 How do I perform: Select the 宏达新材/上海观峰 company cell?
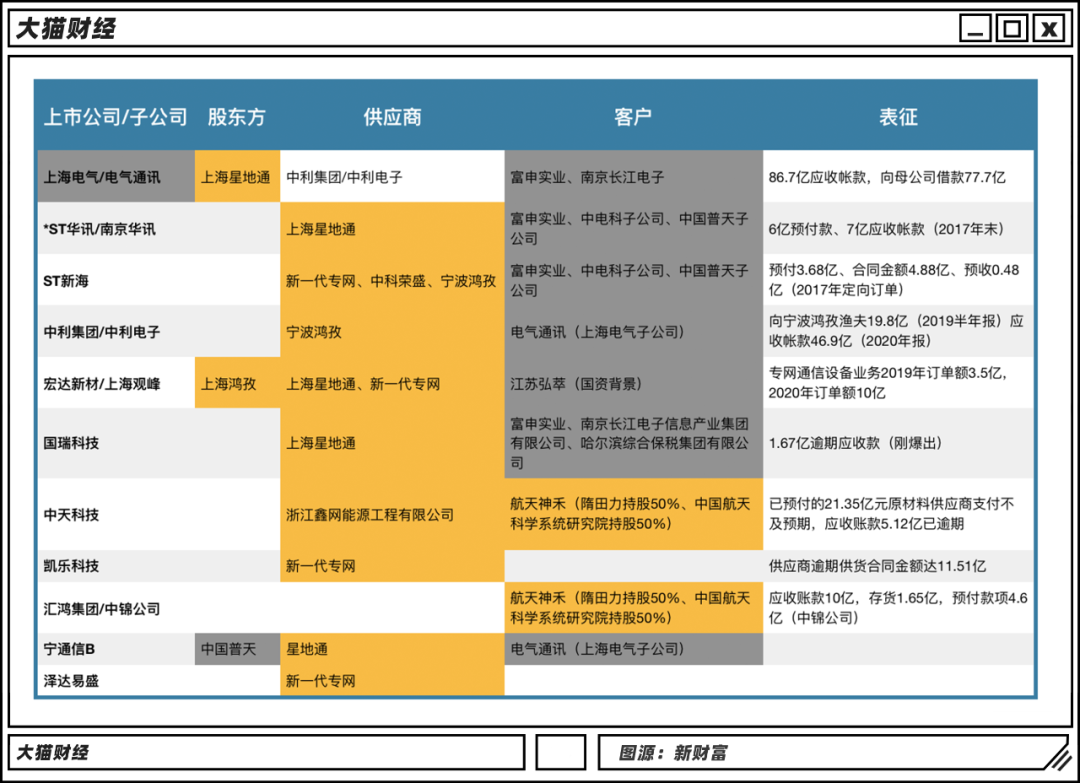[x=116, y=383]
